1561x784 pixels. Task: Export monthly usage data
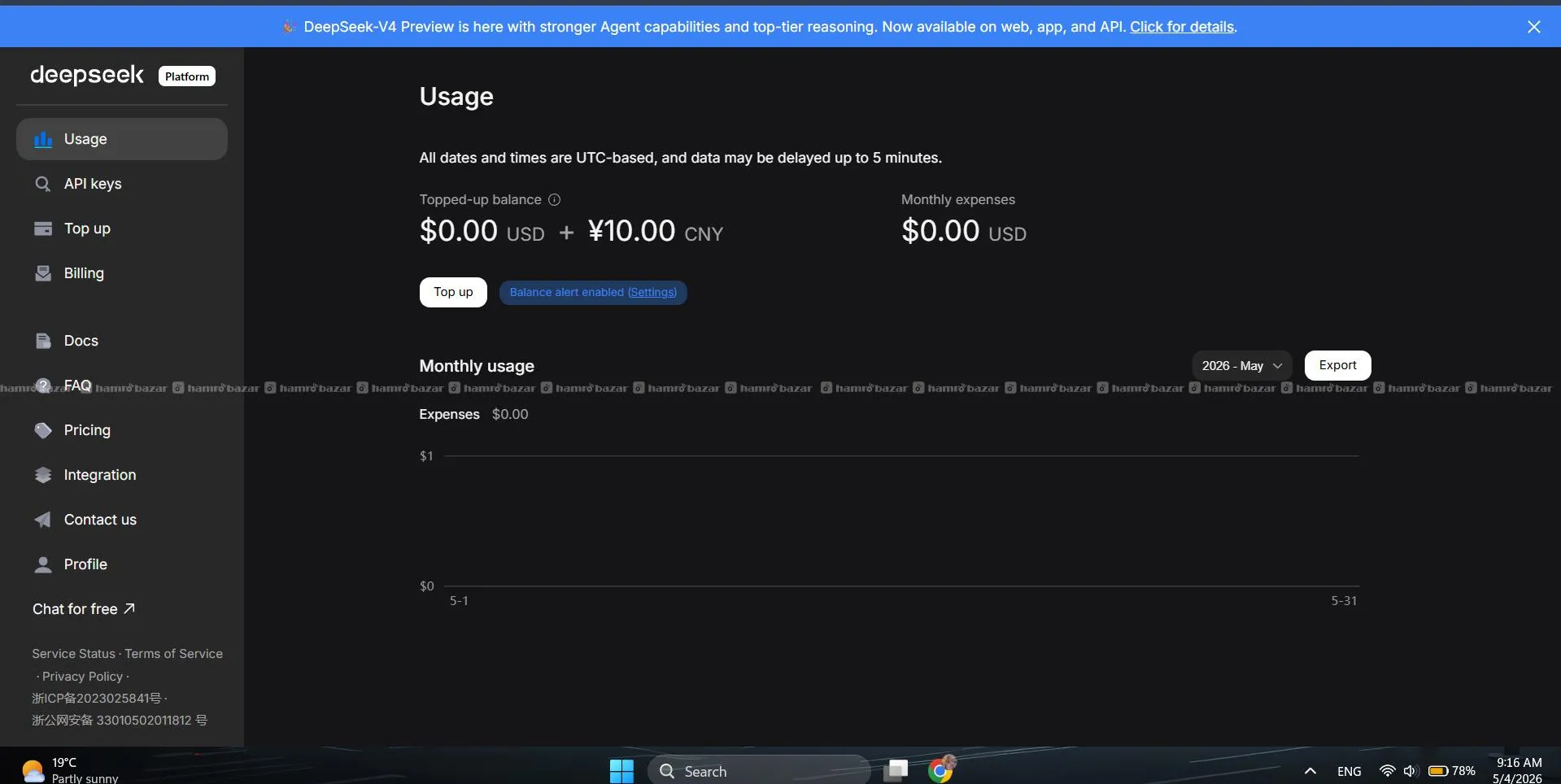click(1337, 365)
